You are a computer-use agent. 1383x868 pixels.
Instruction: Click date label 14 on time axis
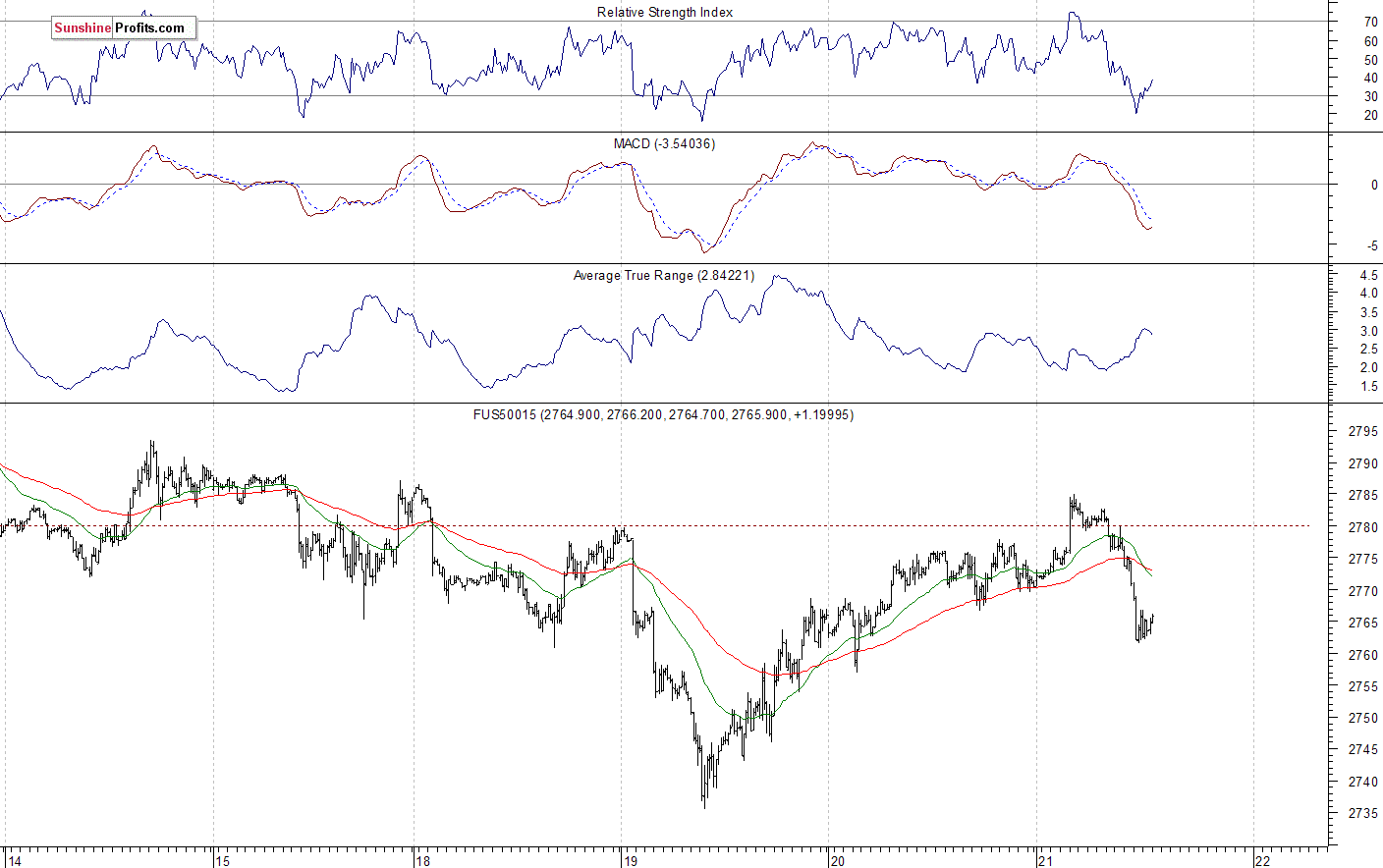[15, 861]
